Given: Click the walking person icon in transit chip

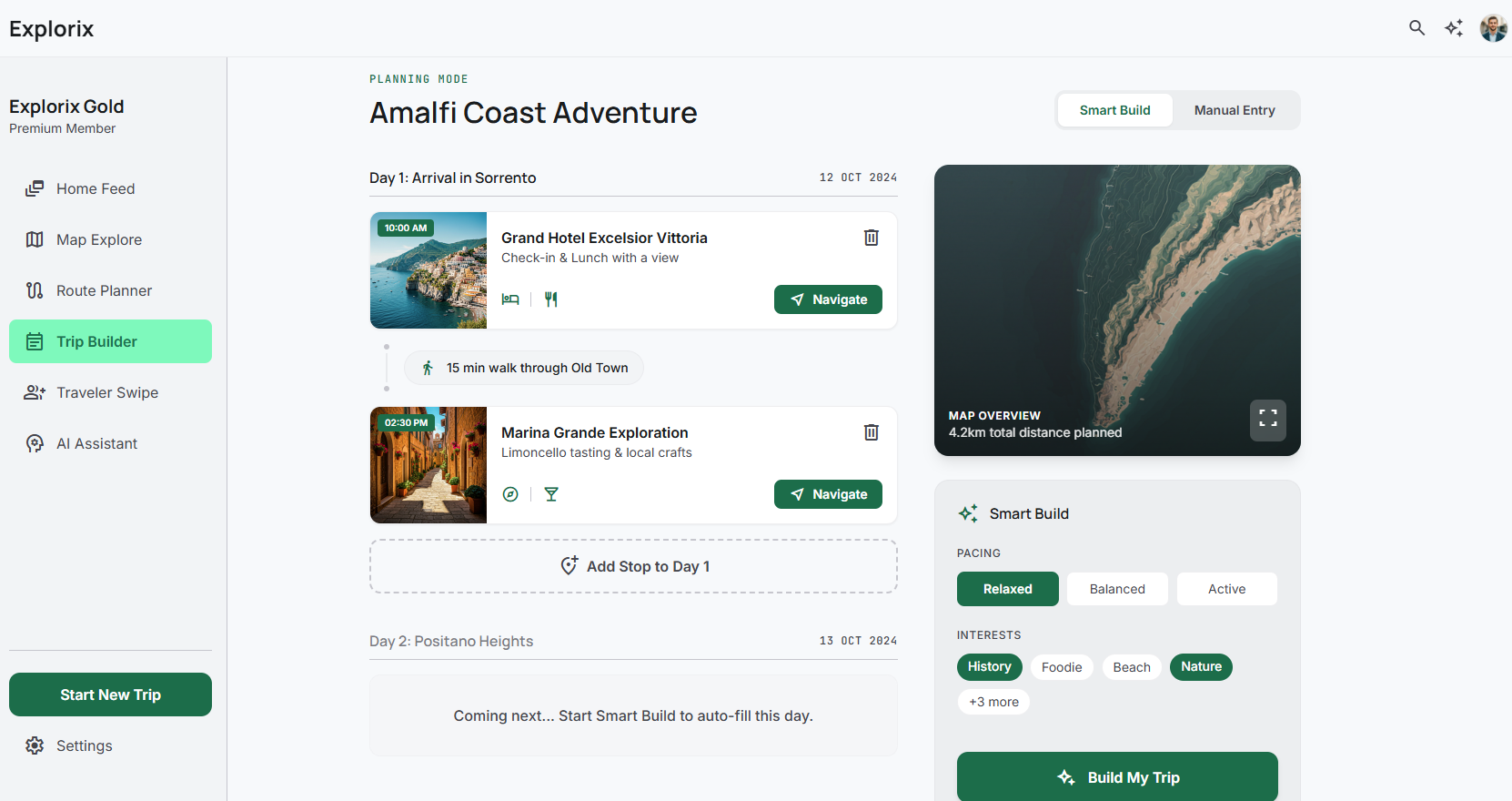Looking at the screenshot, I should pyautogui.click(x=428, y=368).
